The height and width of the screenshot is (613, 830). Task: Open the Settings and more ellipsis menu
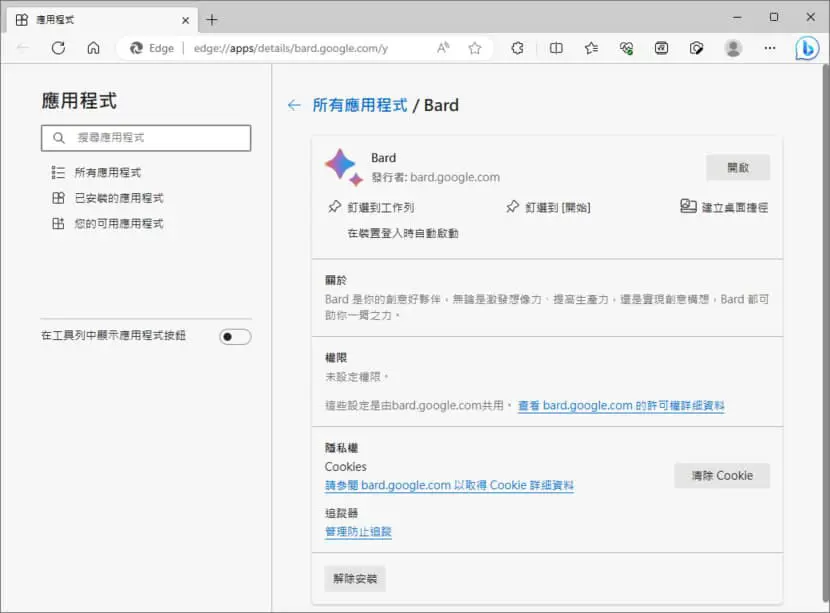point(770,48)
